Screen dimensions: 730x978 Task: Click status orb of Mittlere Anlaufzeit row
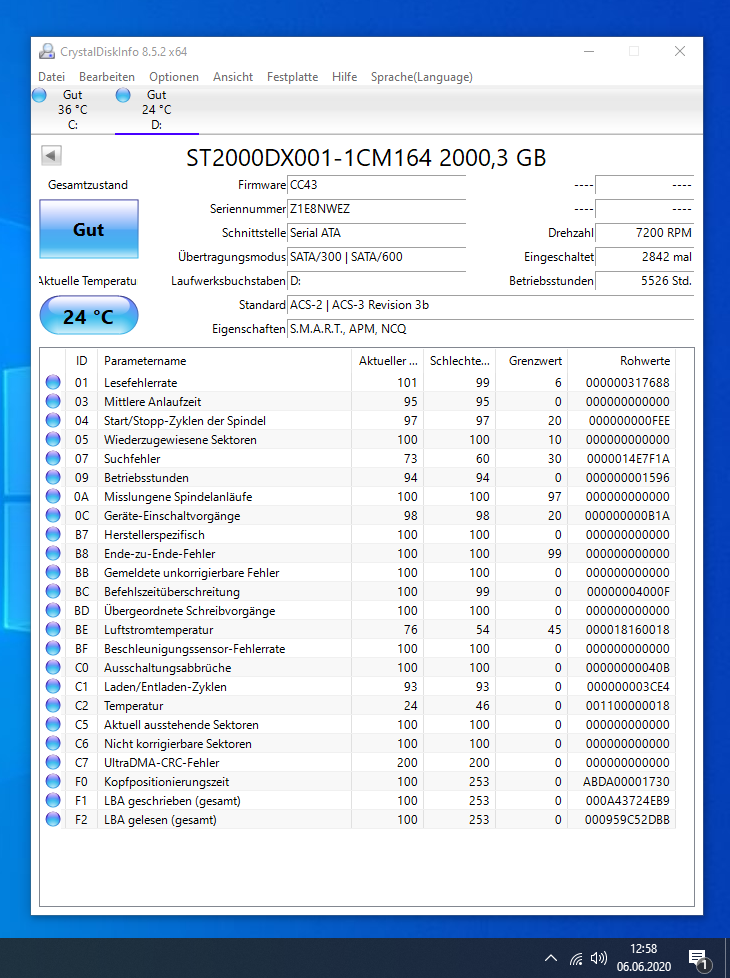click(53, 401)
